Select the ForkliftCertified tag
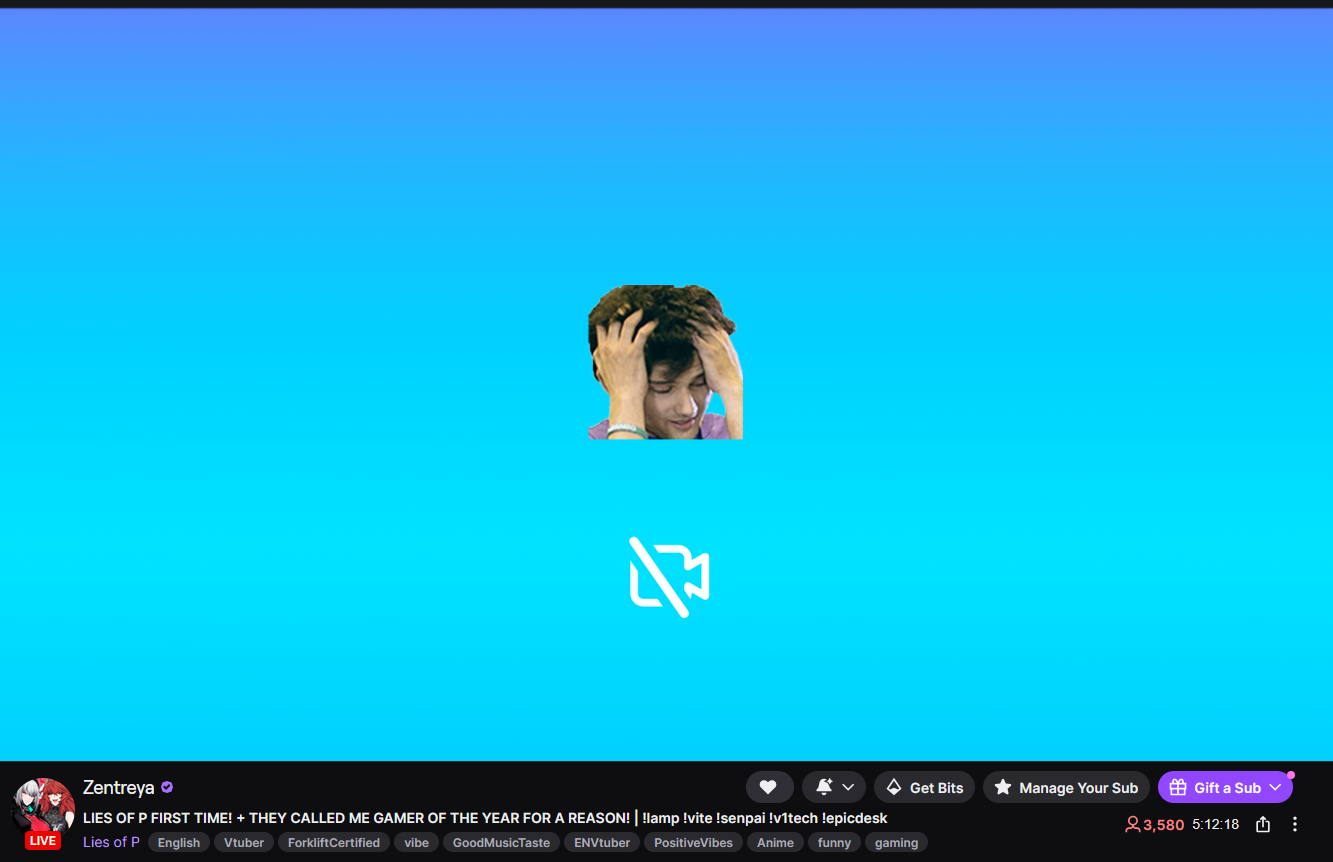 click(x=334, y=843)
